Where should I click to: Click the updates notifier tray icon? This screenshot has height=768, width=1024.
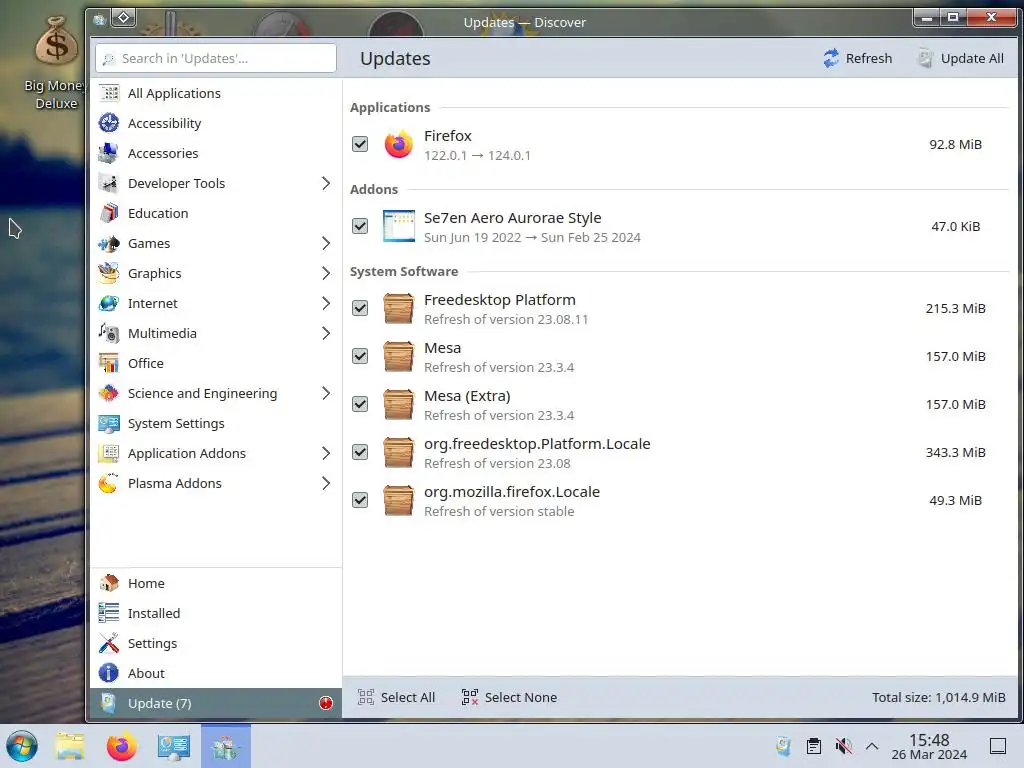pyautogui.click(x=783, y=746)
